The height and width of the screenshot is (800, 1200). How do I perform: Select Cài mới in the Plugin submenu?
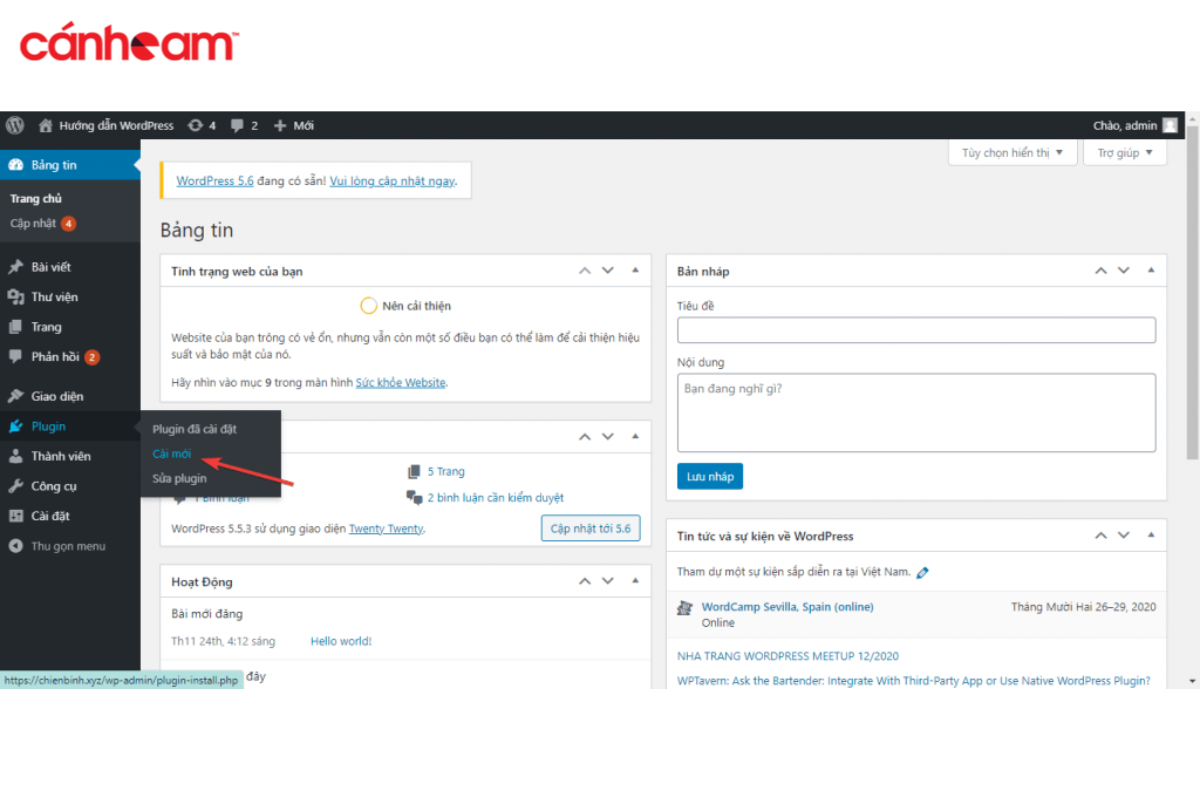171,454
